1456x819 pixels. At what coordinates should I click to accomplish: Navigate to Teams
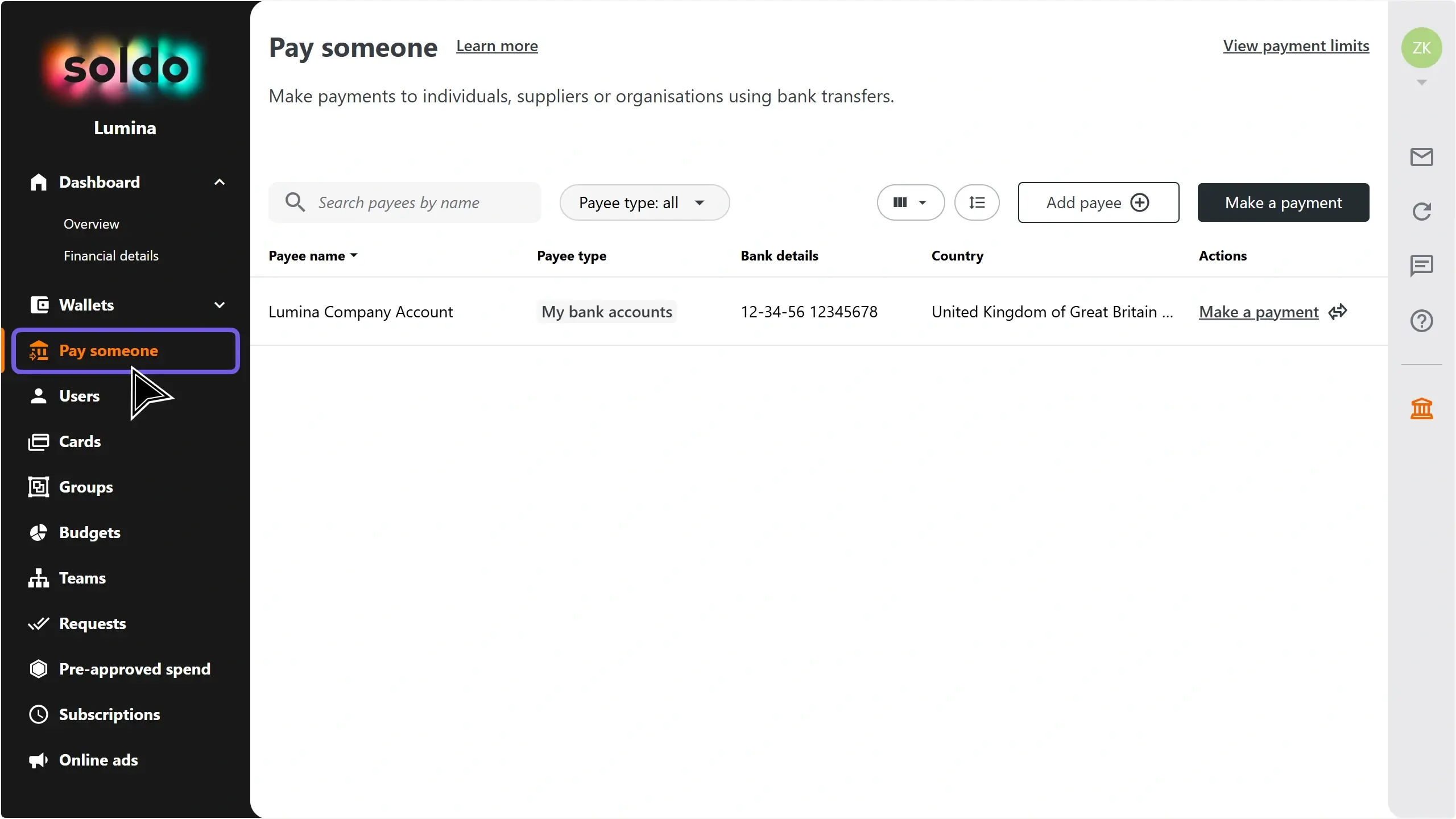82,578
